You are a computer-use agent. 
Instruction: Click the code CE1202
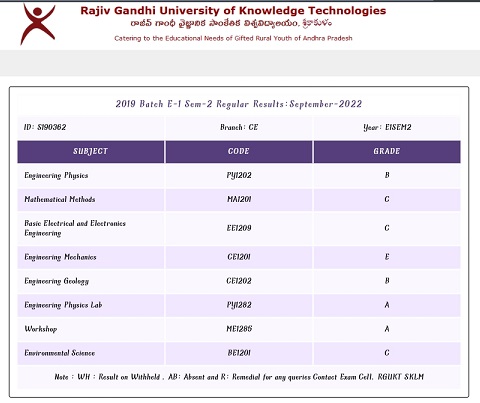(239, 281)
